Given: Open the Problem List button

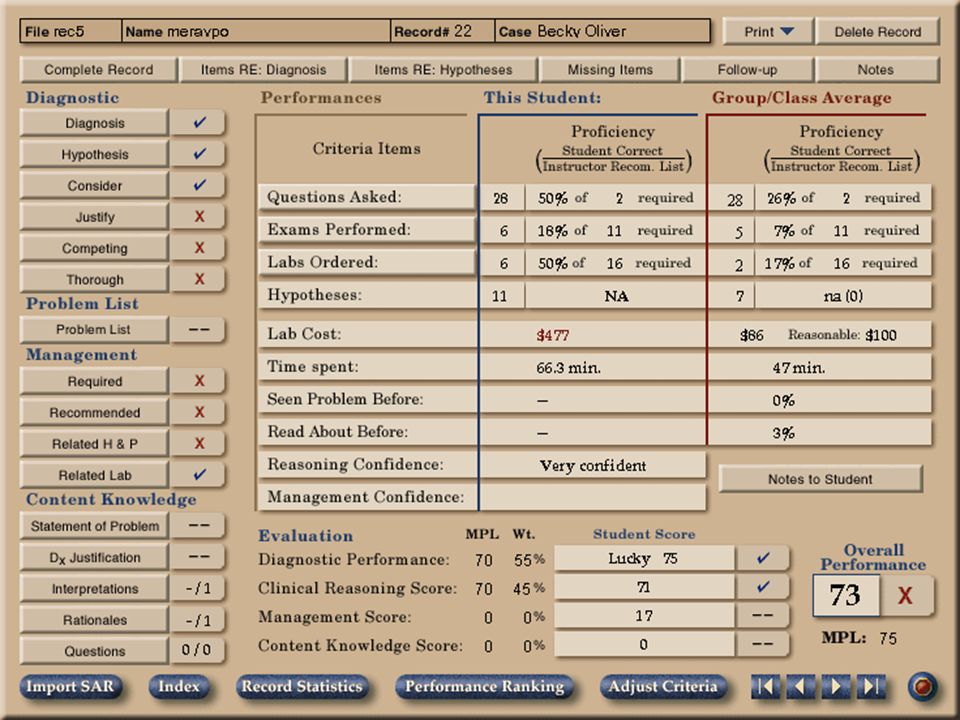Looking at the screenshot, I should click(94, 329).
